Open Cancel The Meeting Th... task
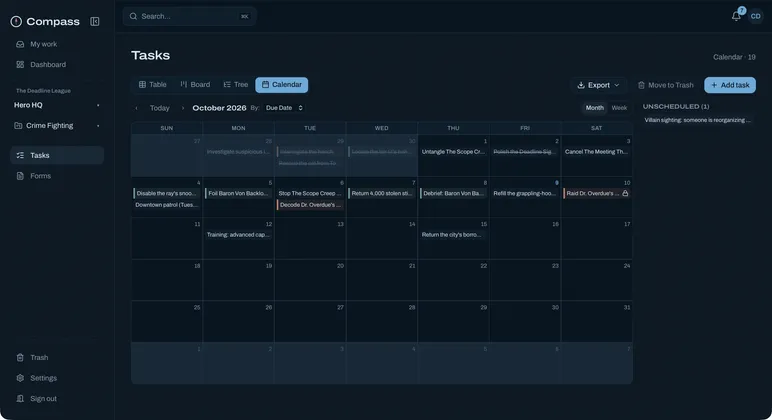 [x=596, y=152]
